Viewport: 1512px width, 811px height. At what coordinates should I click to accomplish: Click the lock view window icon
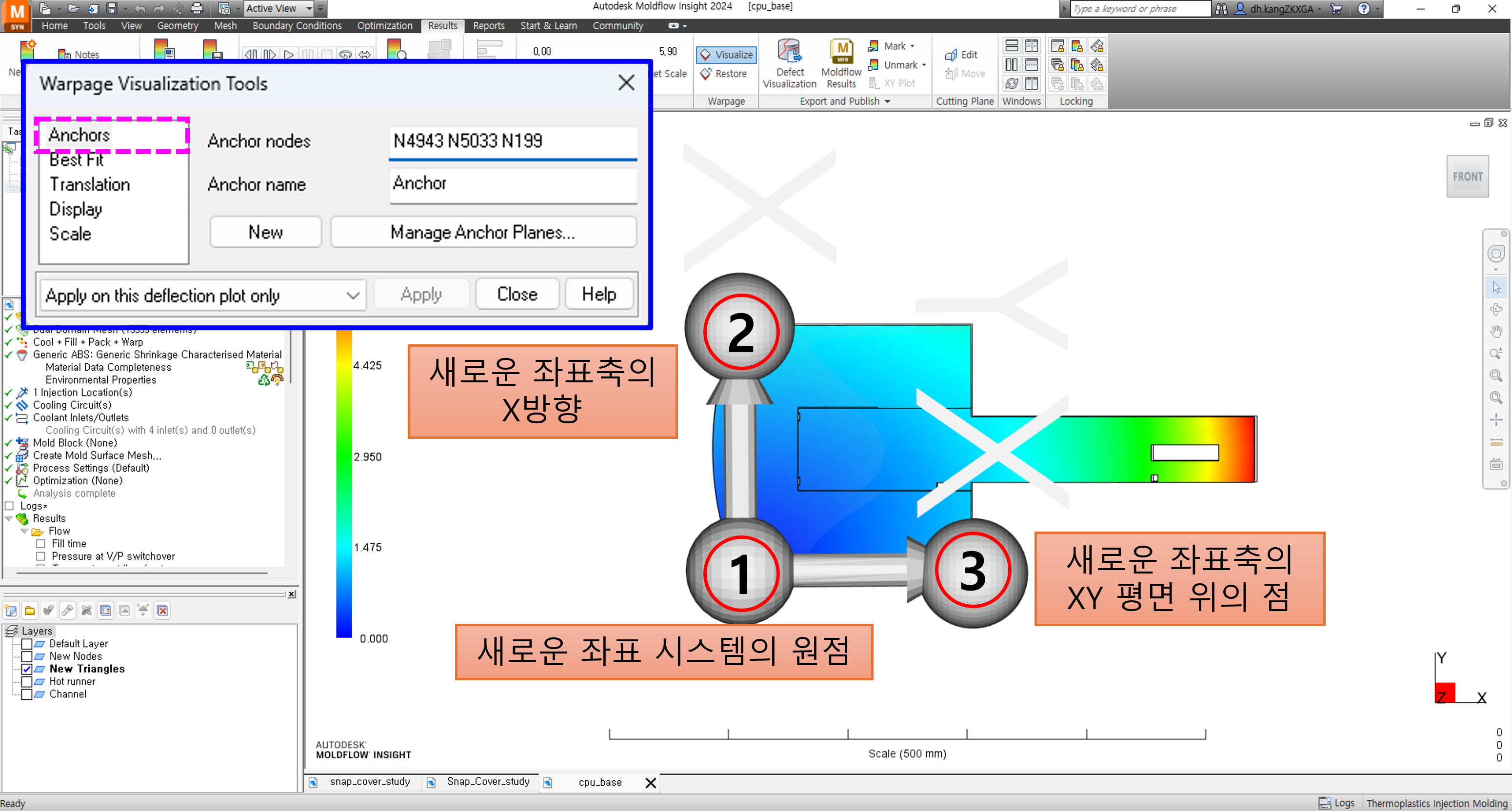tap(1057, 46)
